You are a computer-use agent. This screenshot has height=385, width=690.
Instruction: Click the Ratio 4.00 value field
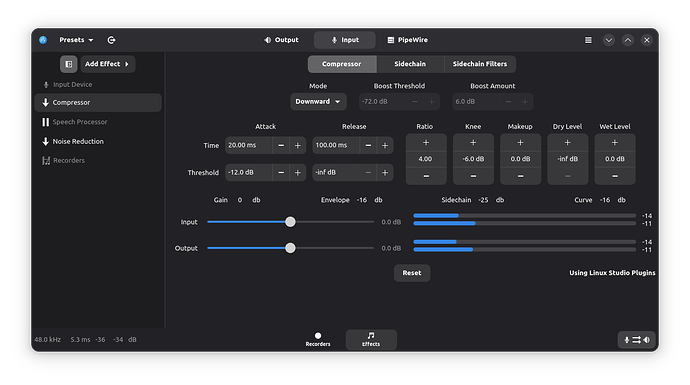(426, 159)
